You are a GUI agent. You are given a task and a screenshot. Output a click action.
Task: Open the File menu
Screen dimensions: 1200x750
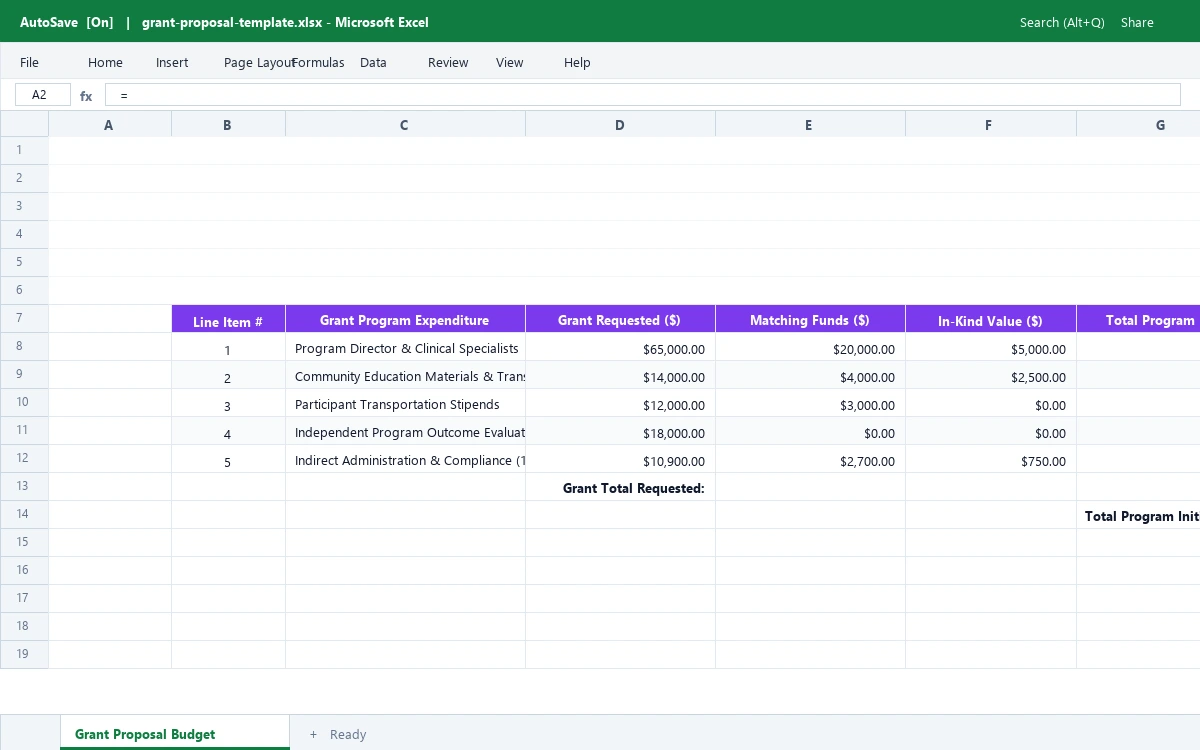(29, 62)
